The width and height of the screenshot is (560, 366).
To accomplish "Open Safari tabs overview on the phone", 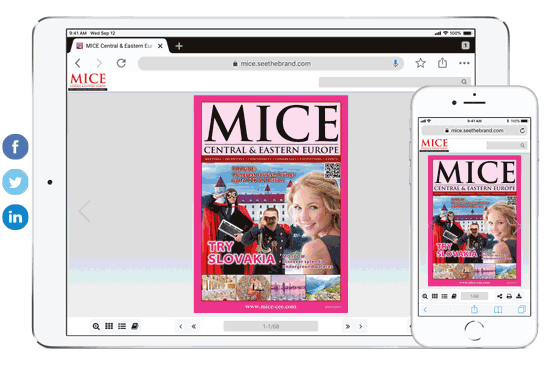I will point(522,309).
